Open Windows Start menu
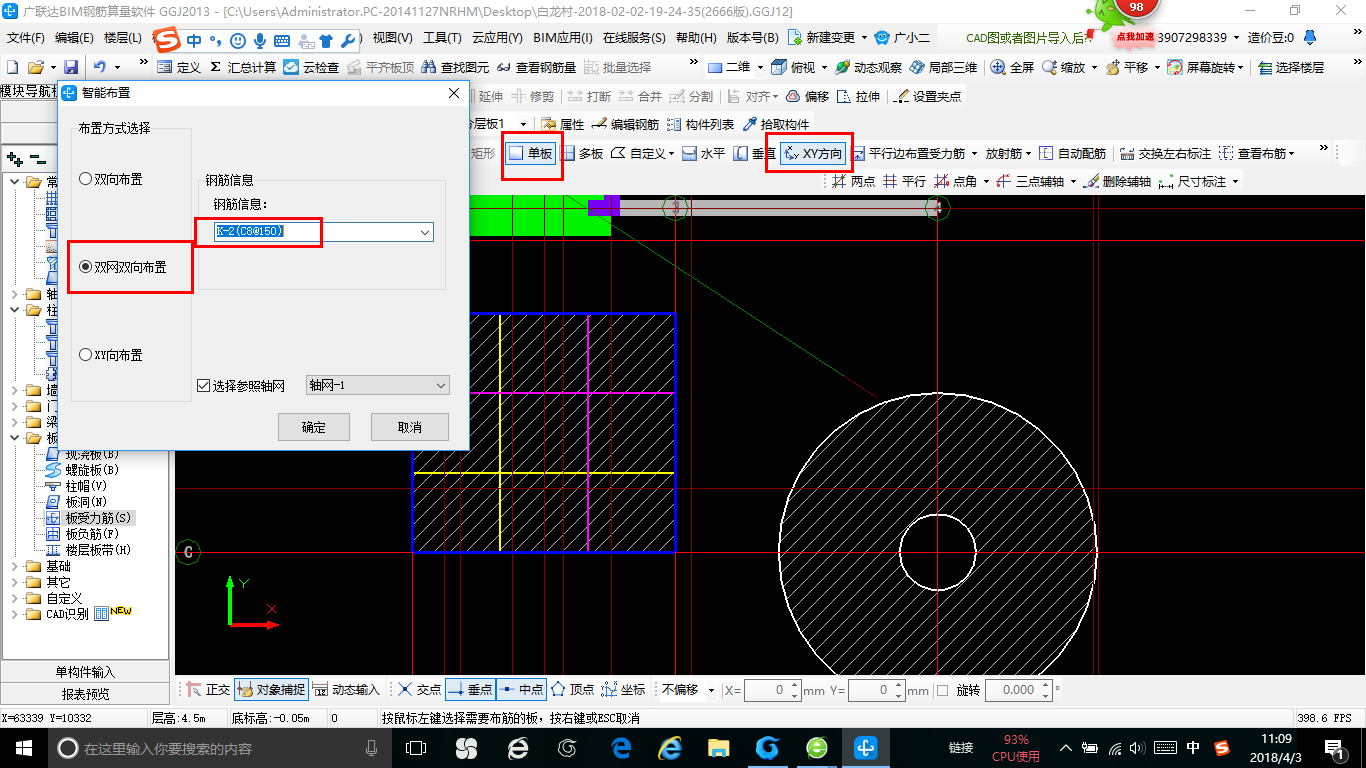1366x768 pixels. [24, 748]
